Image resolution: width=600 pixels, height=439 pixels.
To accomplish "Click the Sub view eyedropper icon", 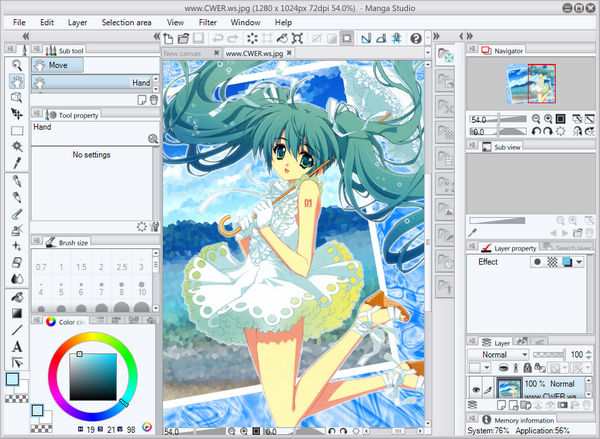I will [473, 233].
